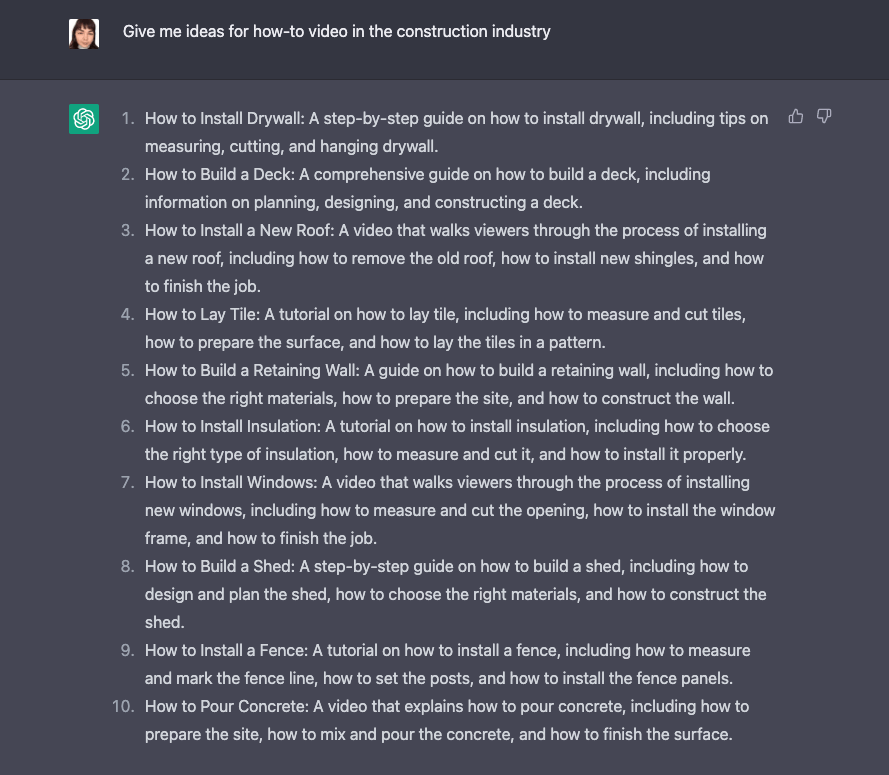Click the "How to Install a New Roof" heading
The image size is (889, 775).
238,230
